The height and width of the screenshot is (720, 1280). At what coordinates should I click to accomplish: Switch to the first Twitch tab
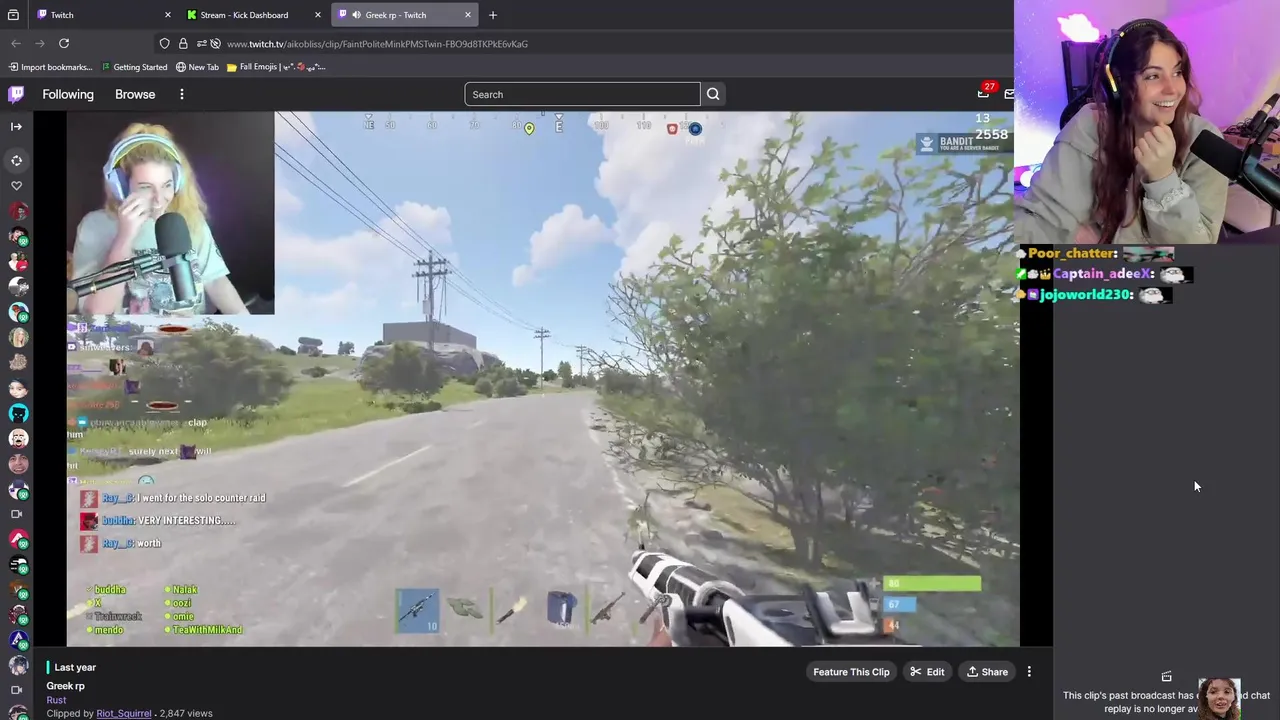[x=100, y=15]
